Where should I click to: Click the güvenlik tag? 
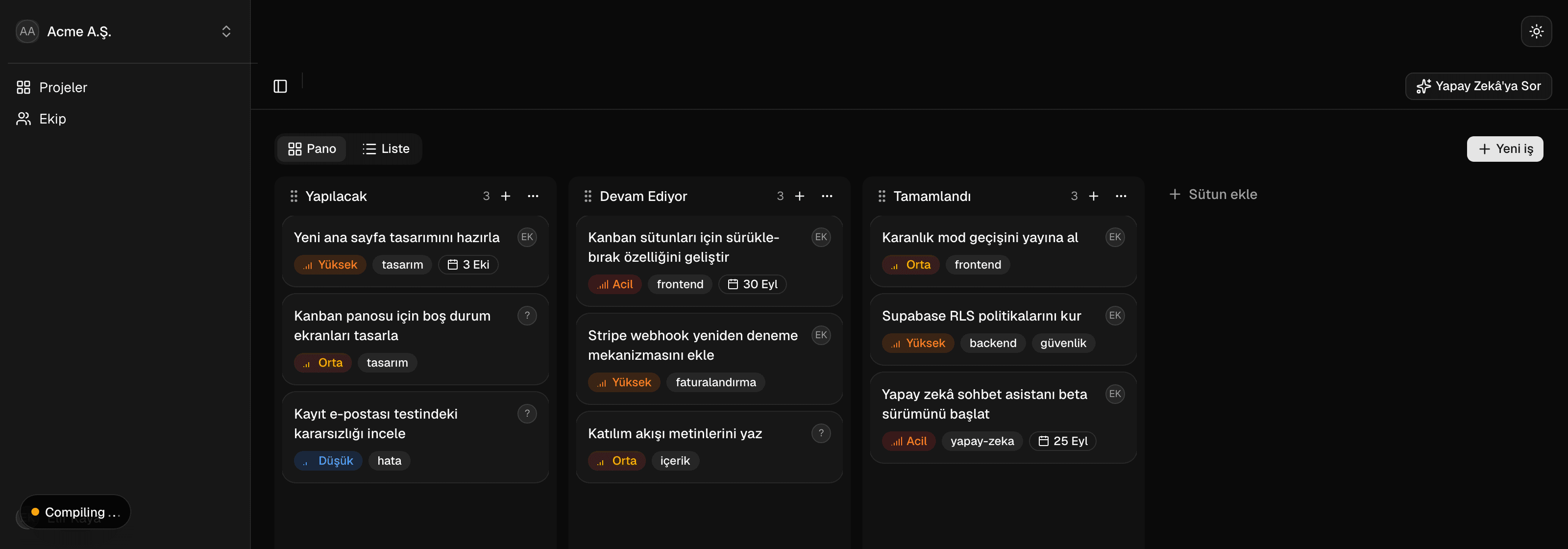click(1063, 343)
